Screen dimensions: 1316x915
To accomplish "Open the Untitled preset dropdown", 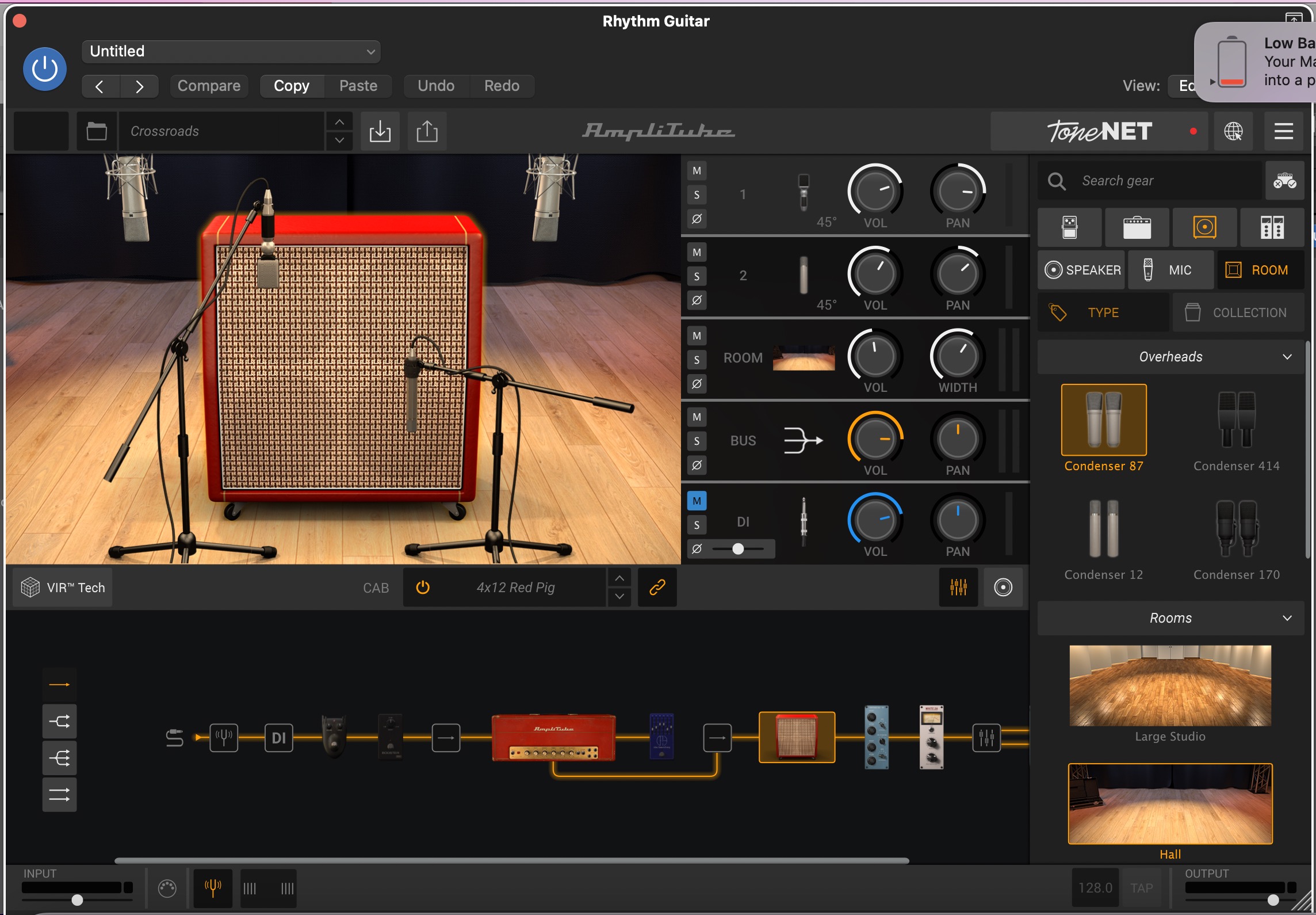I will [x=231, y=51].
